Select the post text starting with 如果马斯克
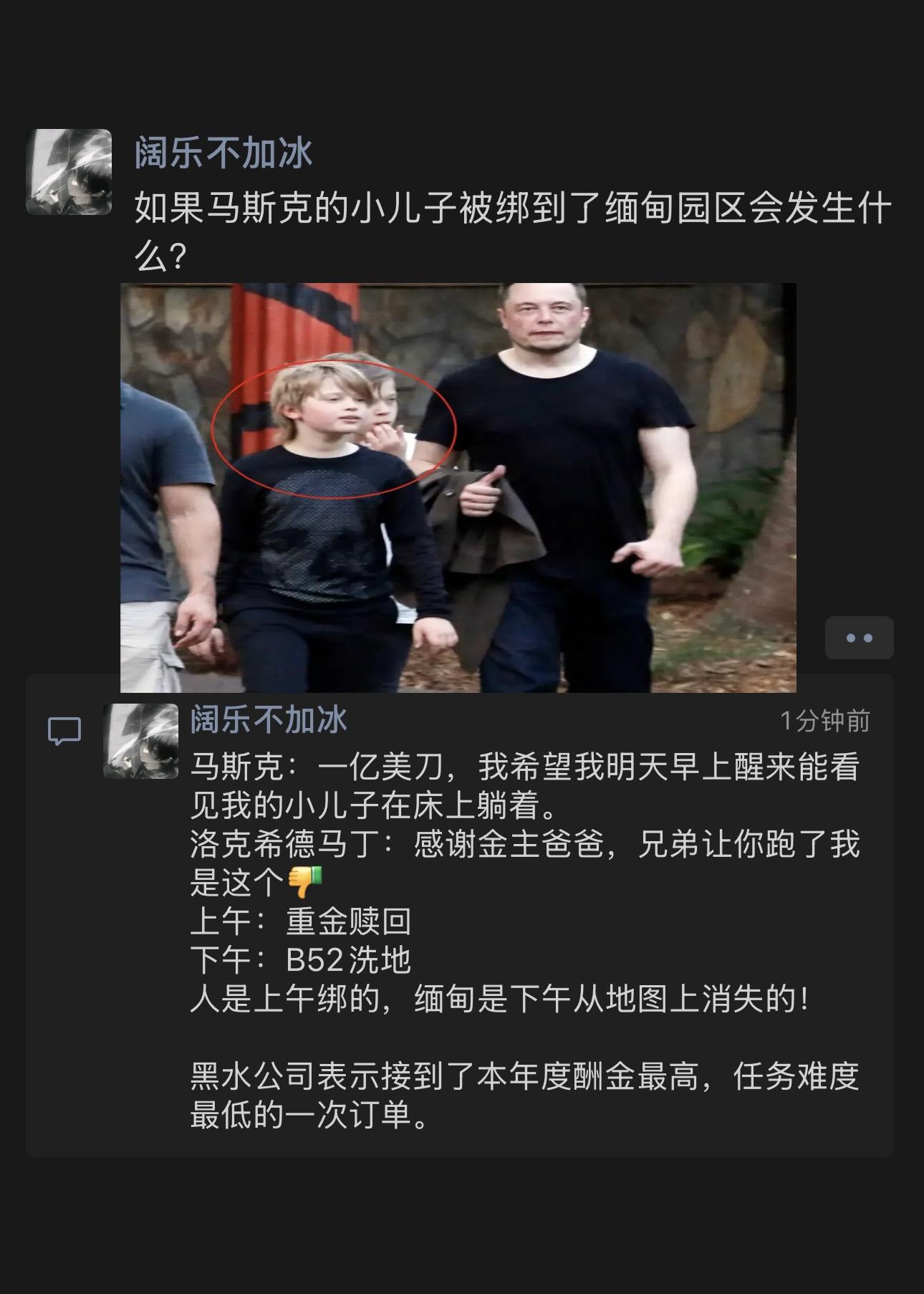This screenshot has height=1294, width=924. 514,231
